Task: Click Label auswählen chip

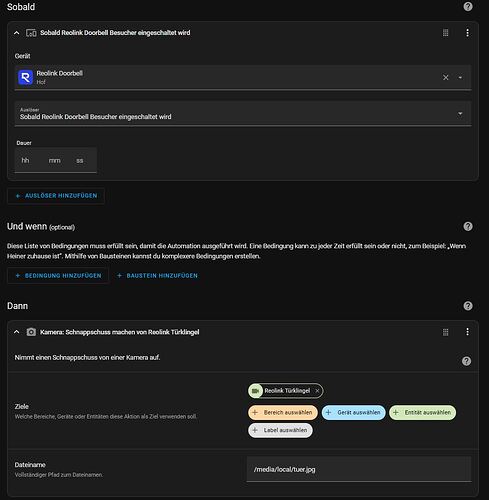Action: [x=280, y=430]
